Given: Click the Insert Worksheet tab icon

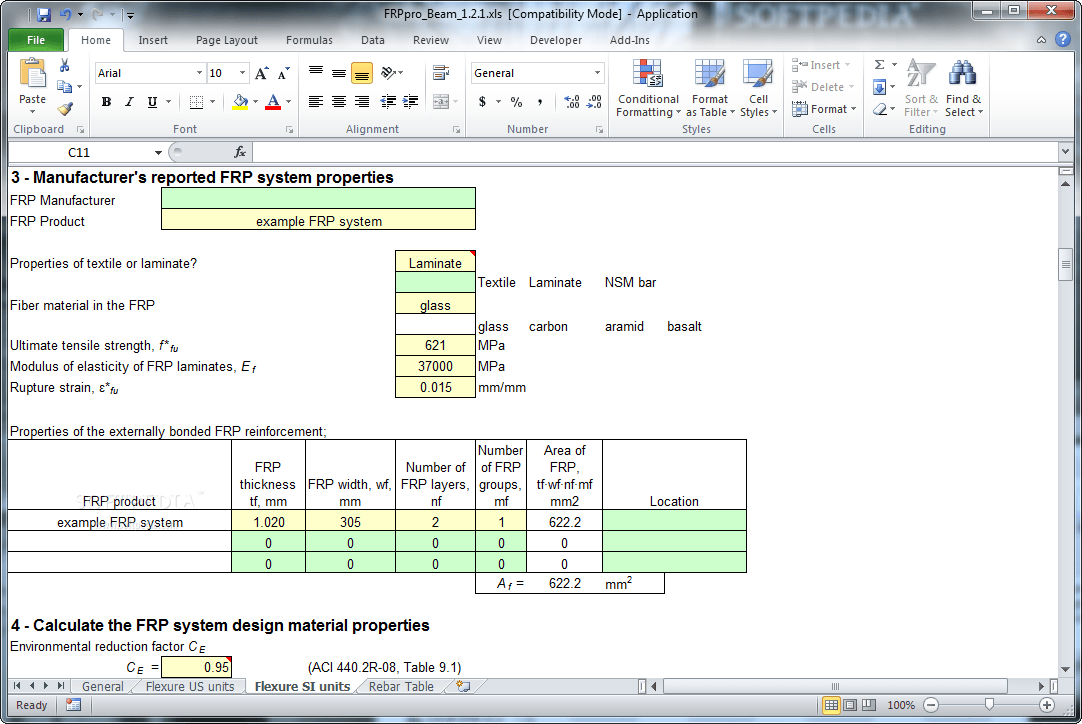Looking at the screenshot, I should pos(463,686).
